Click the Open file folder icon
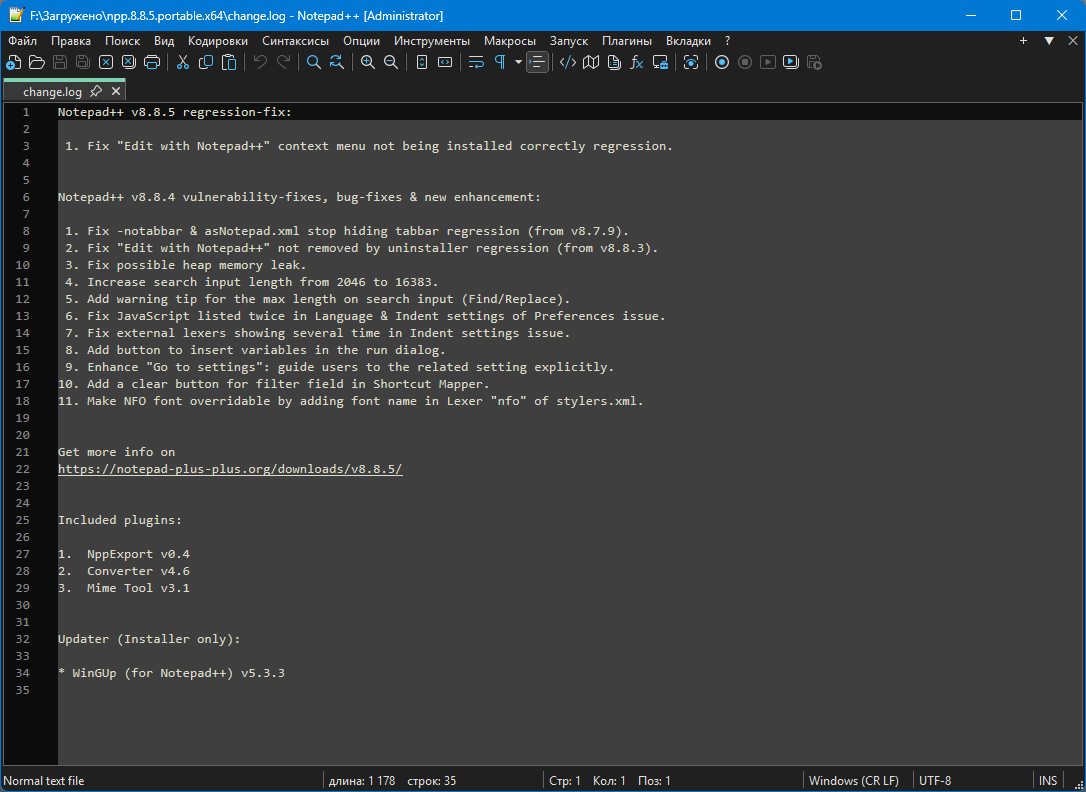The height and width of the screenshot is (792, 1086). pyautogui.click(x=36, y=62)
